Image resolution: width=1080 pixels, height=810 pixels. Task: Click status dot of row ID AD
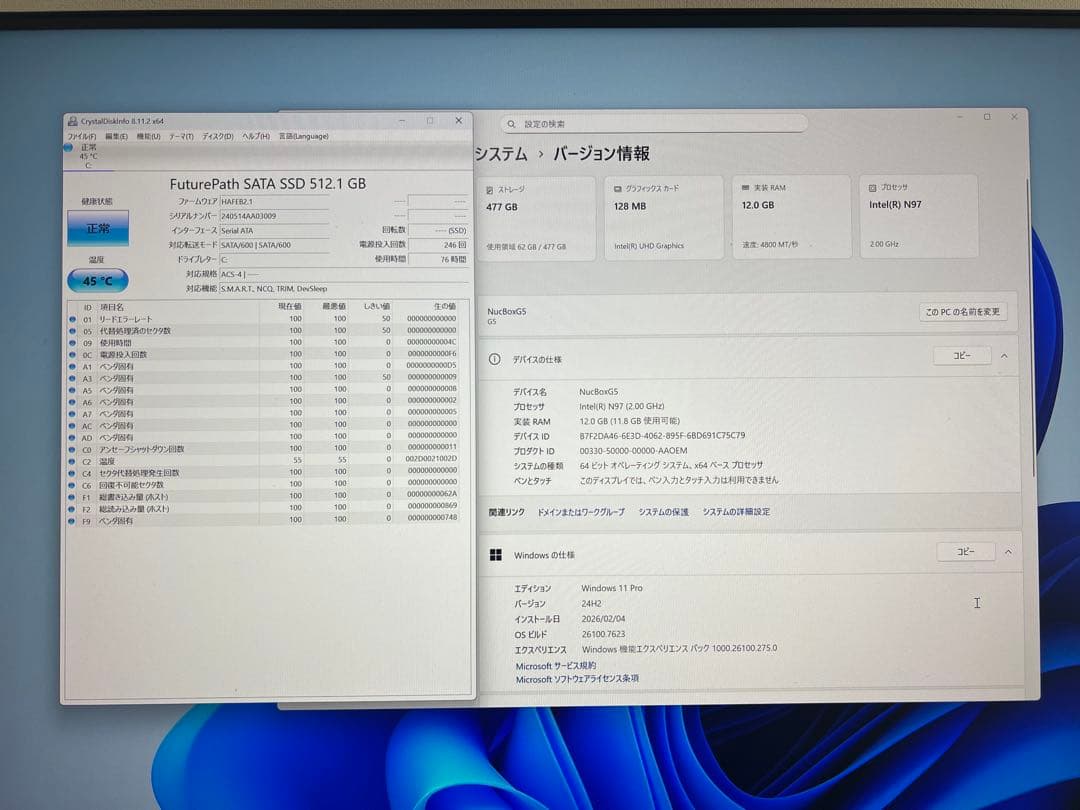pos(72,437)
